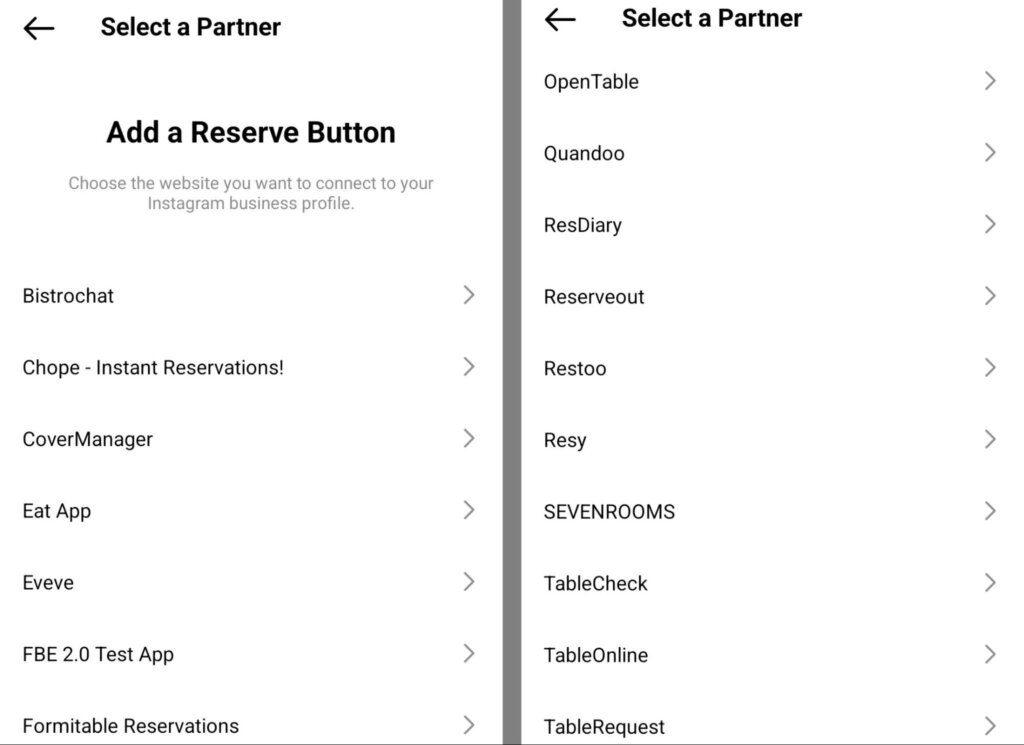Choose Eat App from the list
Image resolution: width=1024 pixels, height=745 pixels.
[x=57, y=511]
